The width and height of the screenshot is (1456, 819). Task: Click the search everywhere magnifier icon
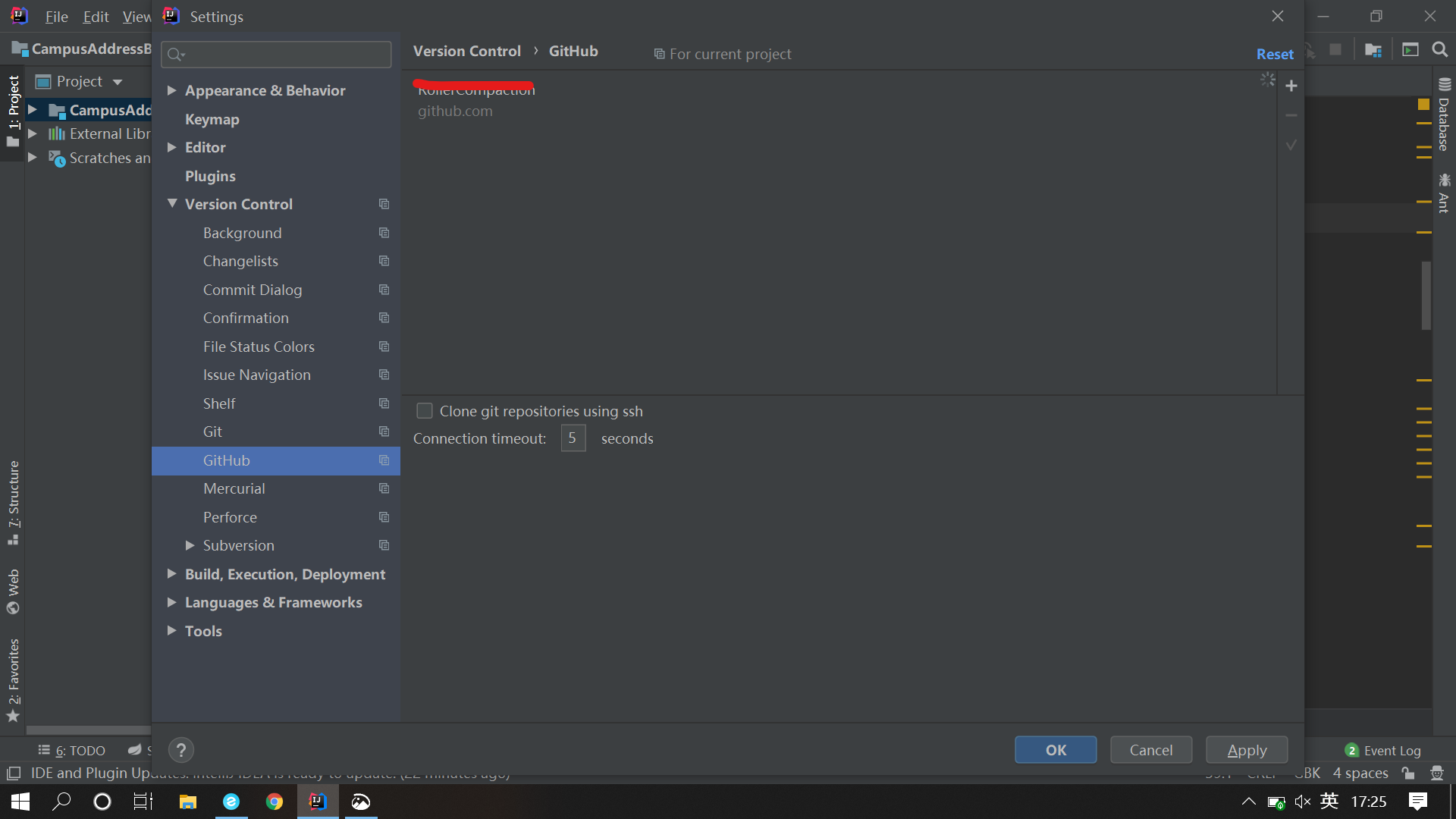[x=1440, y=49]
